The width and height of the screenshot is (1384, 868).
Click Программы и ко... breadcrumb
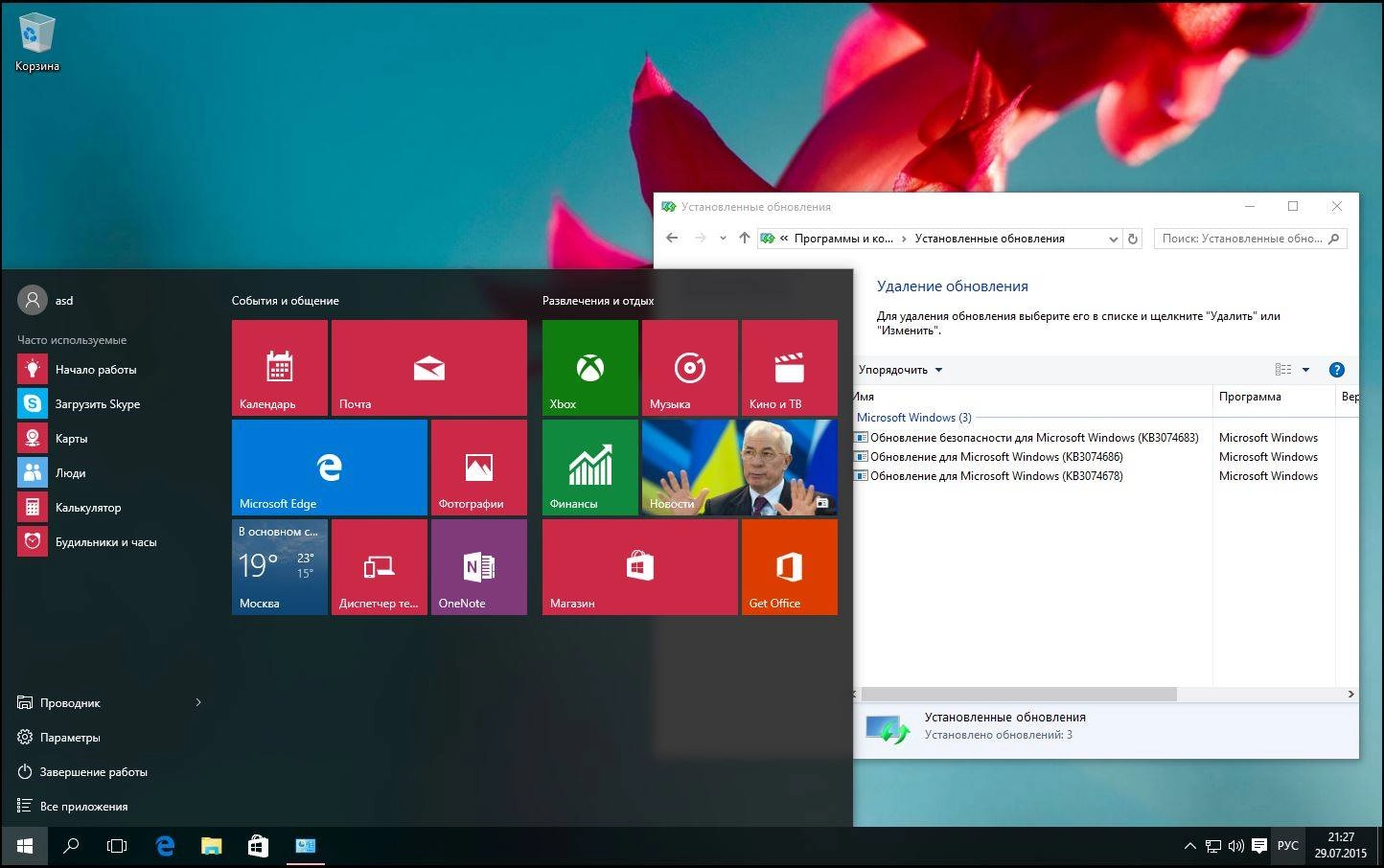pyautogui.click(x=843, y=239)
